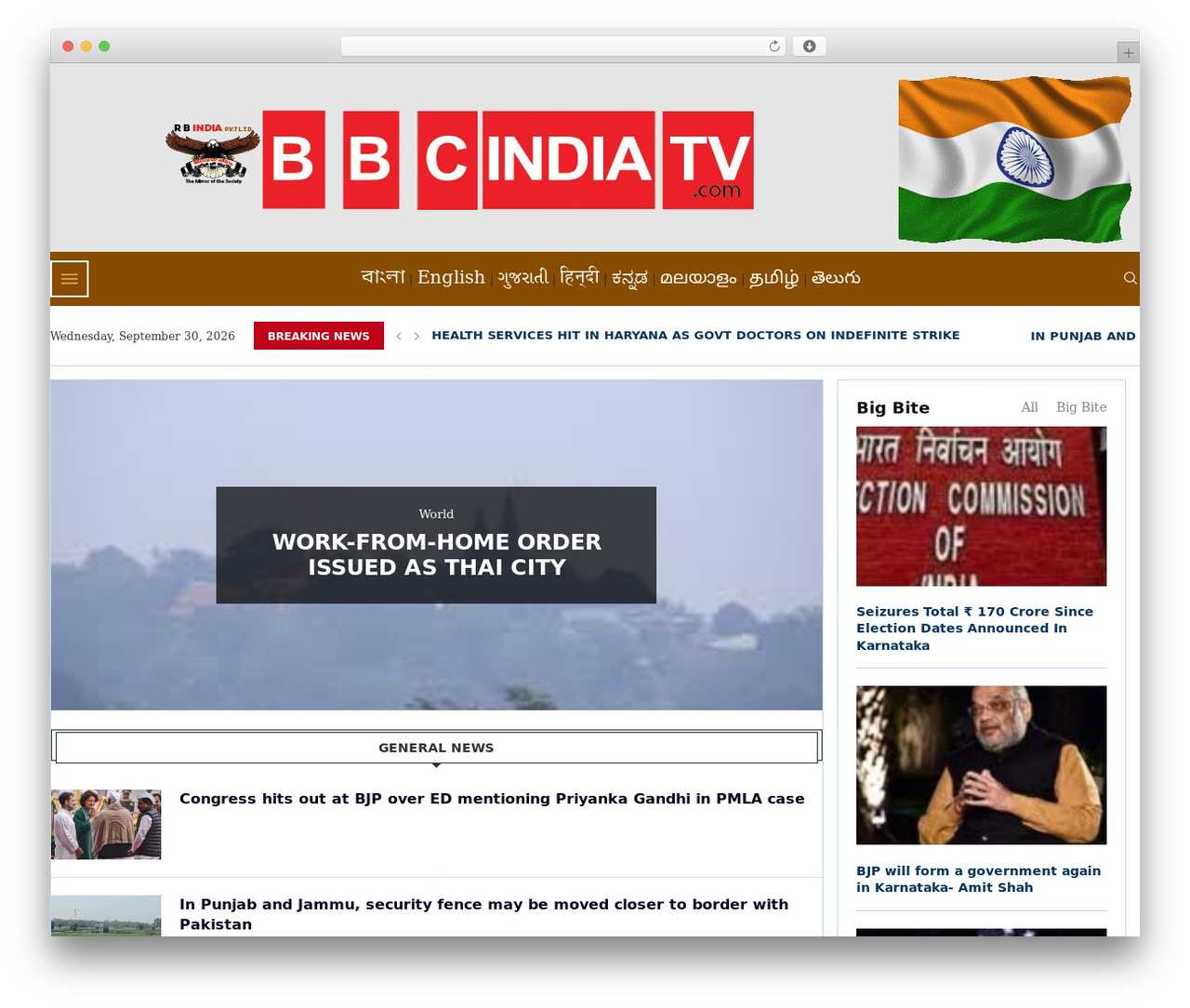The width and height of the screenshot is (1190, 1008).
Task: Switch language to Tamil
Action: pos(774,278)
